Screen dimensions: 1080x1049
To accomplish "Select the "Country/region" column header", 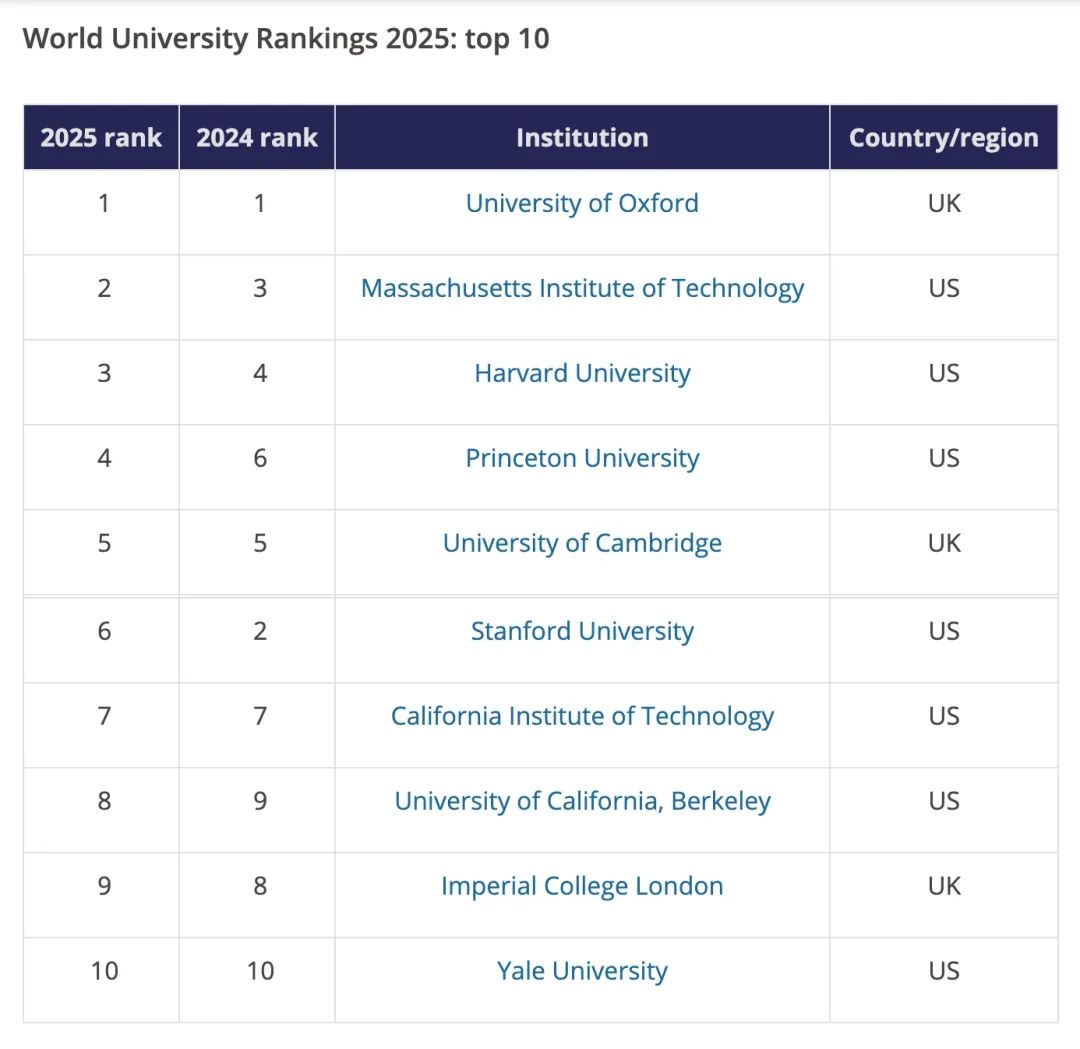I will tap(944, 138).
